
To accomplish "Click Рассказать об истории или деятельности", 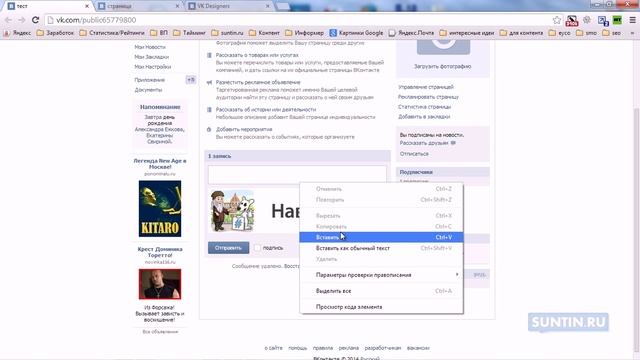I will click(266, 109).
